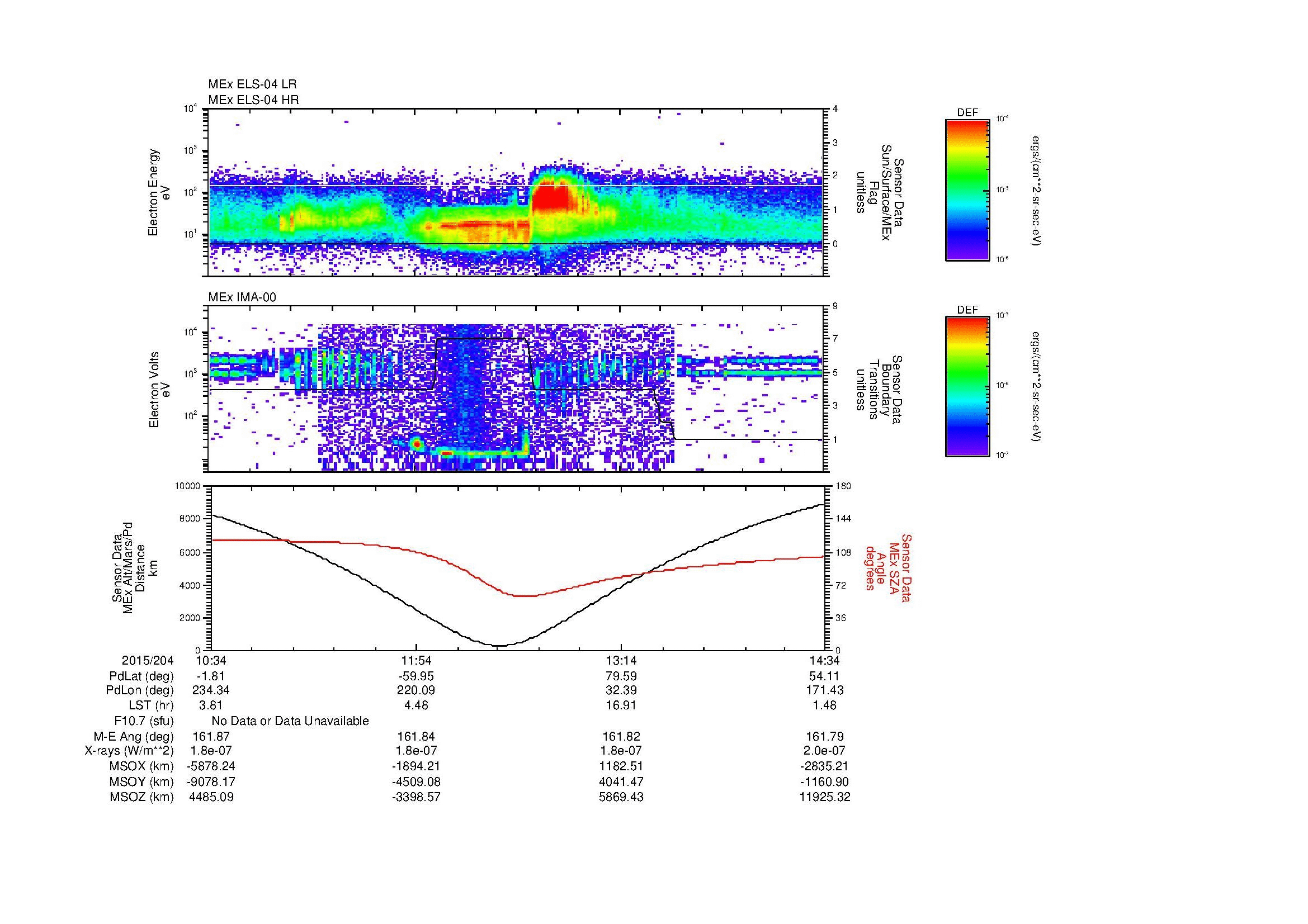The width and height of the screenshot is (1308, 924).
Task: Click the 'MSOY (km)' row label
Action: pos(142,781)
